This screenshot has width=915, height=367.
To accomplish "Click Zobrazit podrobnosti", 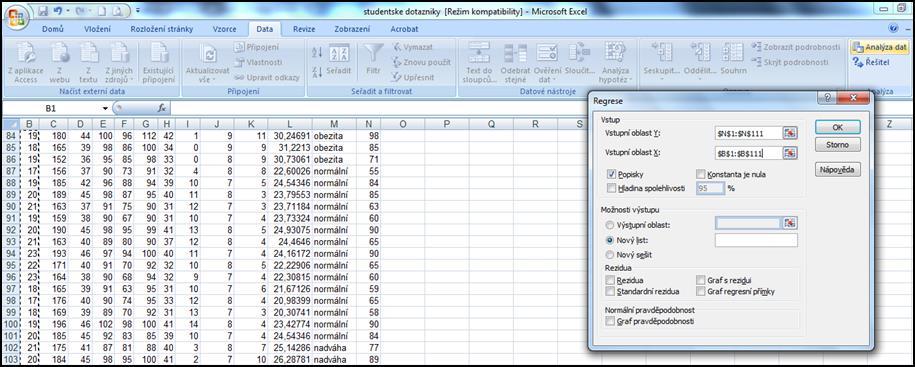I will [x=796, y=47].
